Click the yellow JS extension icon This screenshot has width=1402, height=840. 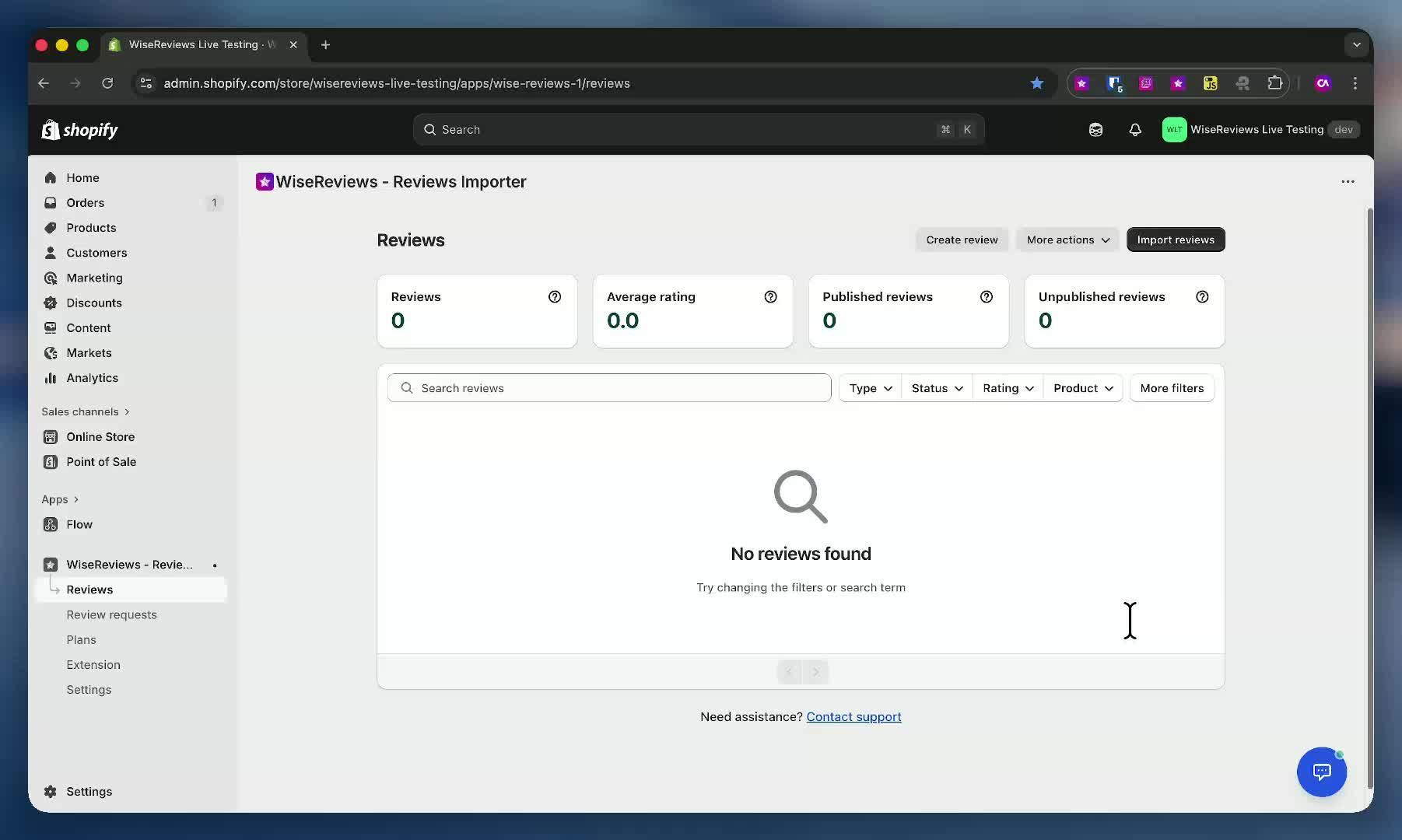click(x=1210, y=83)
